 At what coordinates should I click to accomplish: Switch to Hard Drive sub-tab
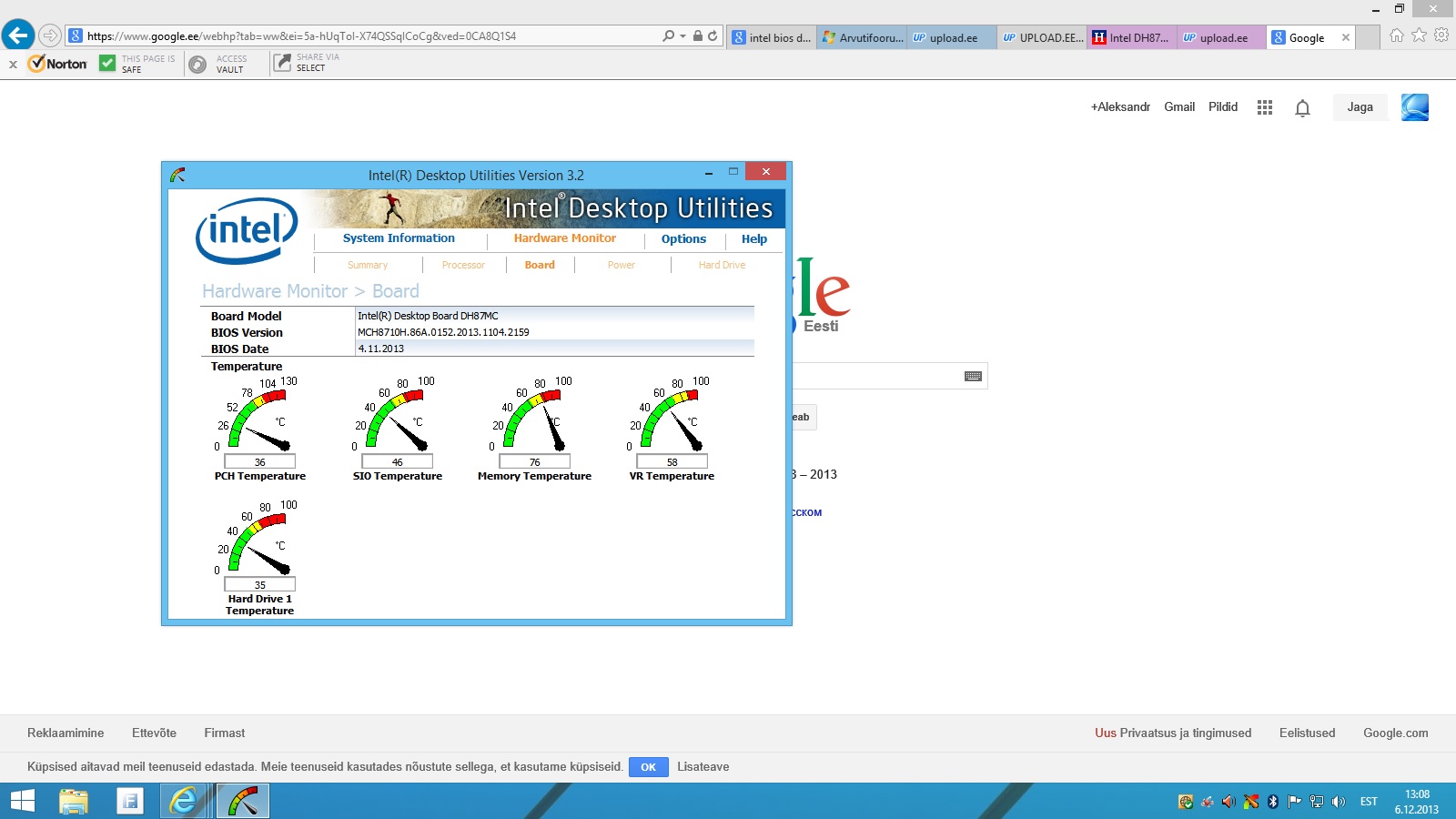click(x=722, y=265)
